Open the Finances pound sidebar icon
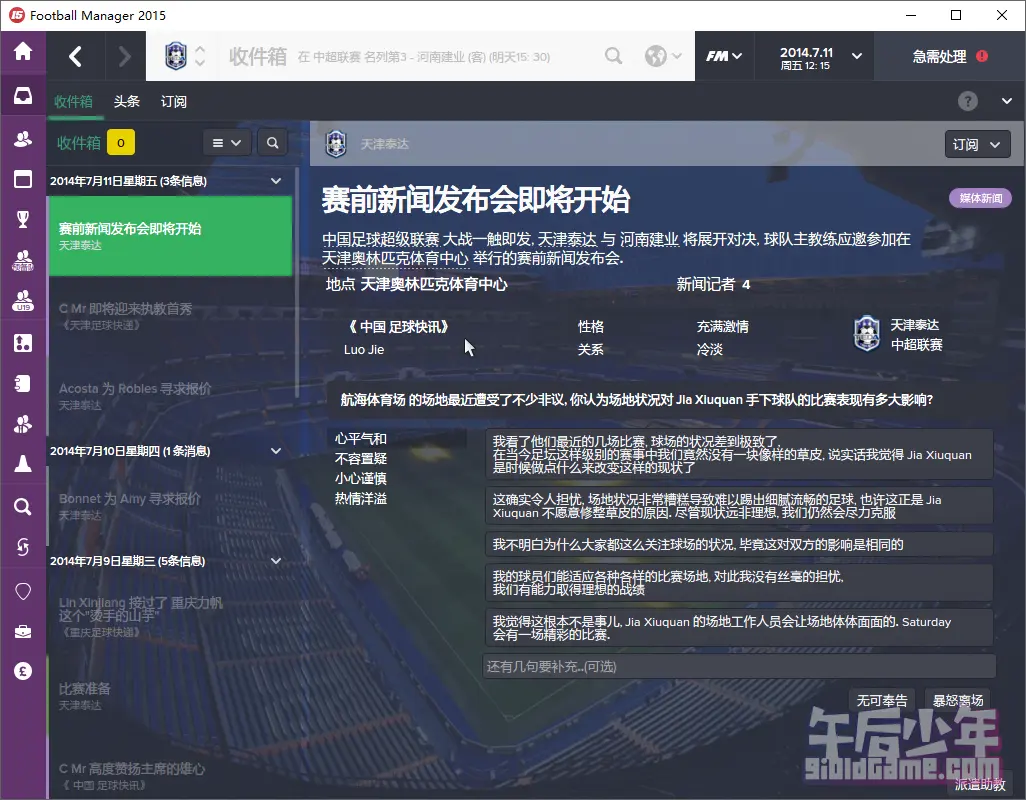Viewport: 1026px width, 800px height. (23, 671)
